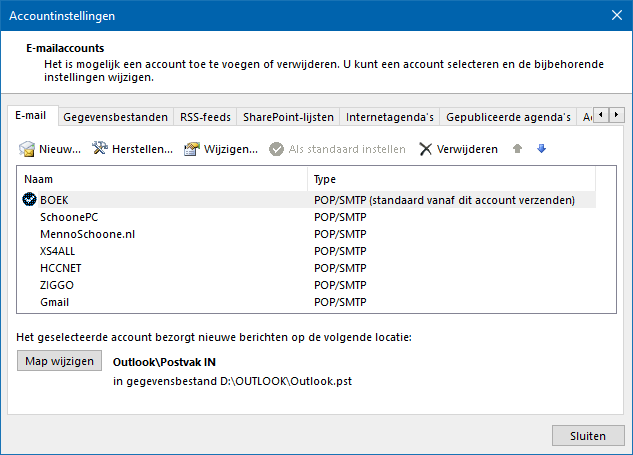Select the ZIGGO account
Screen dimensions: 633x455
click(309, 285)
